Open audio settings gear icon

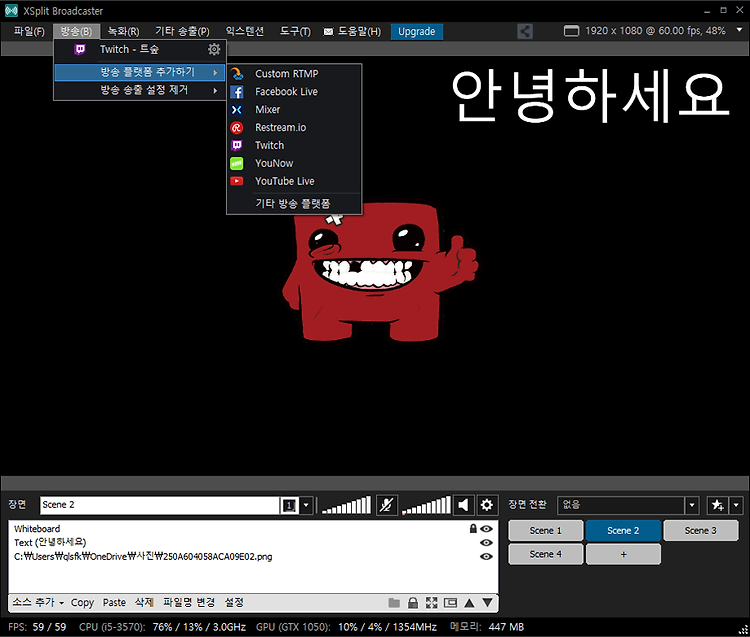tap(487, 505)
